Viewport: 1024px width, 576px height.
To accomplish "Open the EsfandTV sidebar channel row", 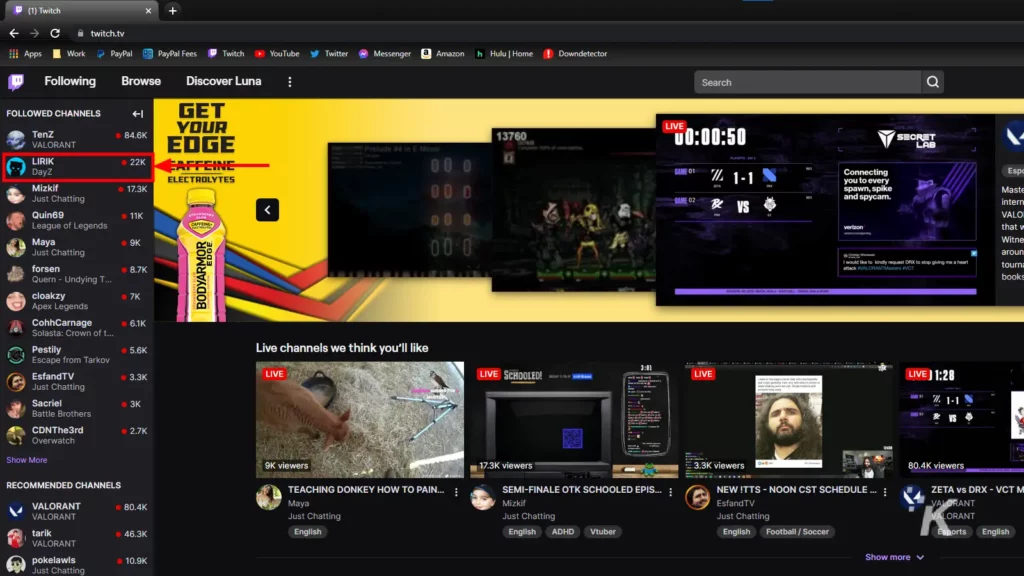I will 77,381.
